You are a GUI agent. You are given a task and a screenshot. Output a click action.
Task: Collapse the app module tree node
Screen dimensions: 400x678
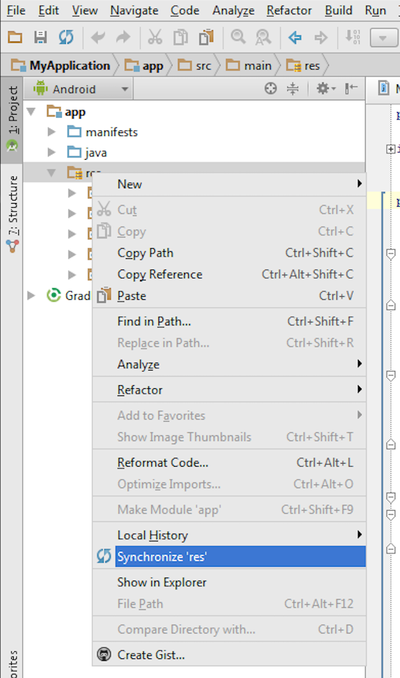tap(31, 112)
